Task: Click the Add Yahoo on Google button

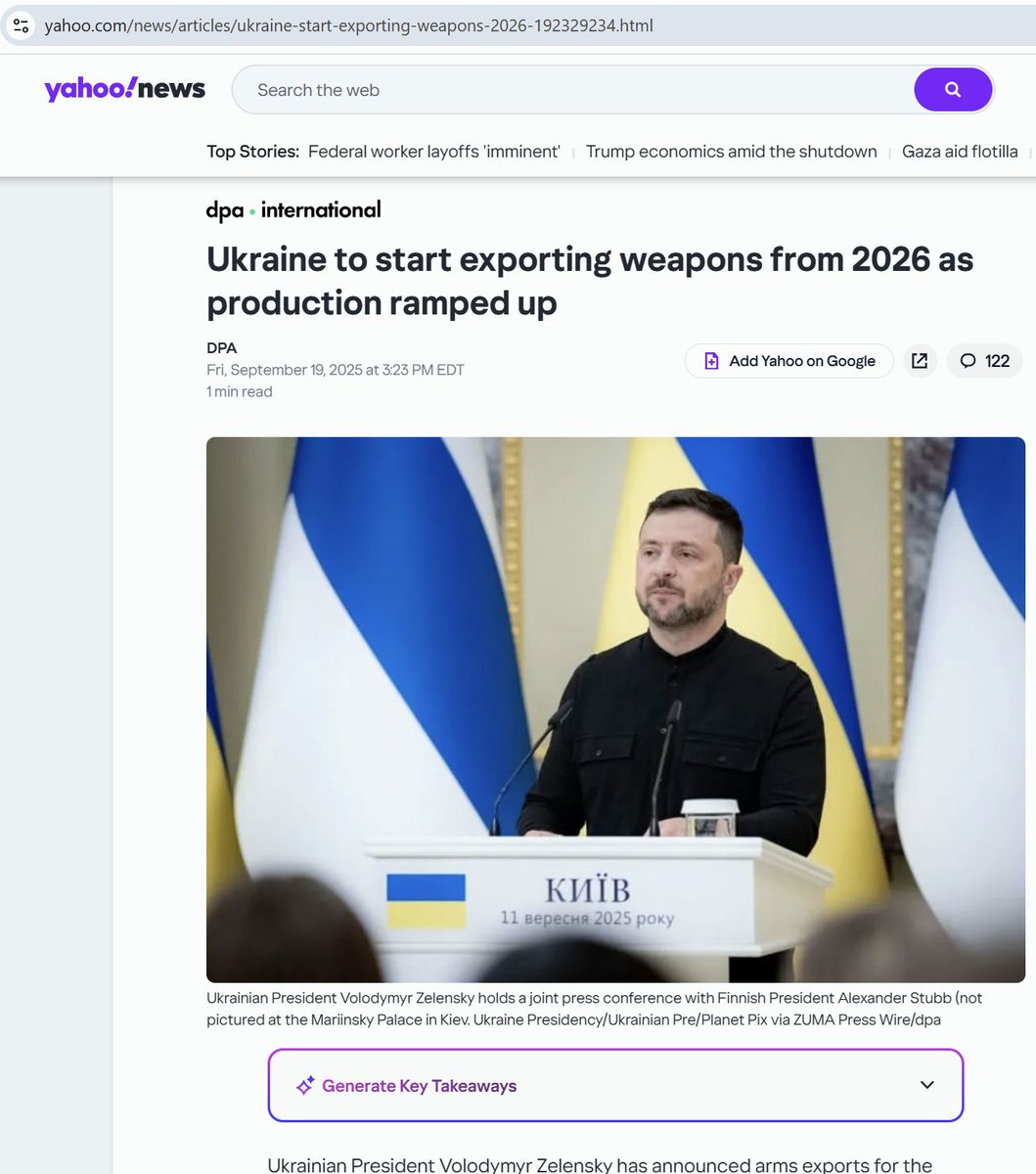Action: 788,361
